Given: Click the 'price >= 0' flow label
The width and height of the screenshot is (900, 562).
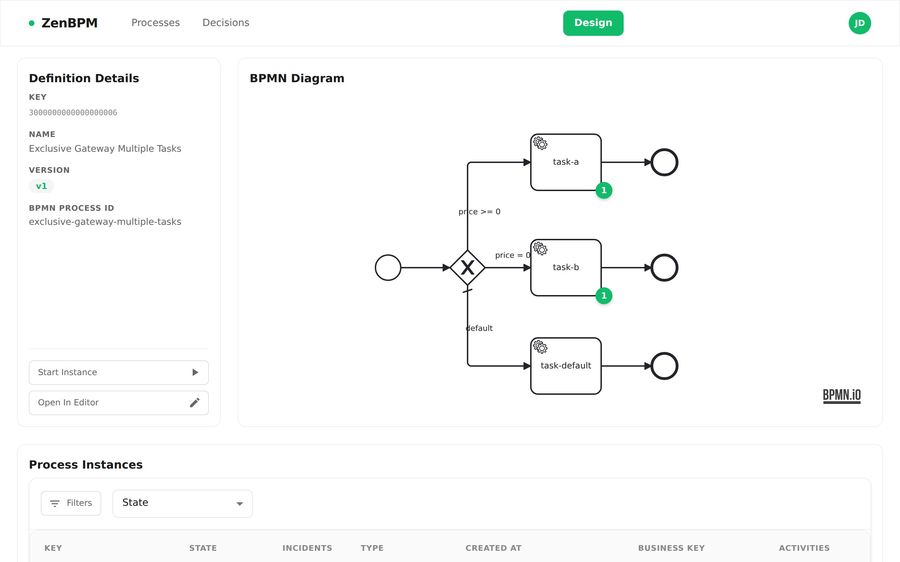Looking at the screenshot, I should pyautogui.click(x=479, y=211).
